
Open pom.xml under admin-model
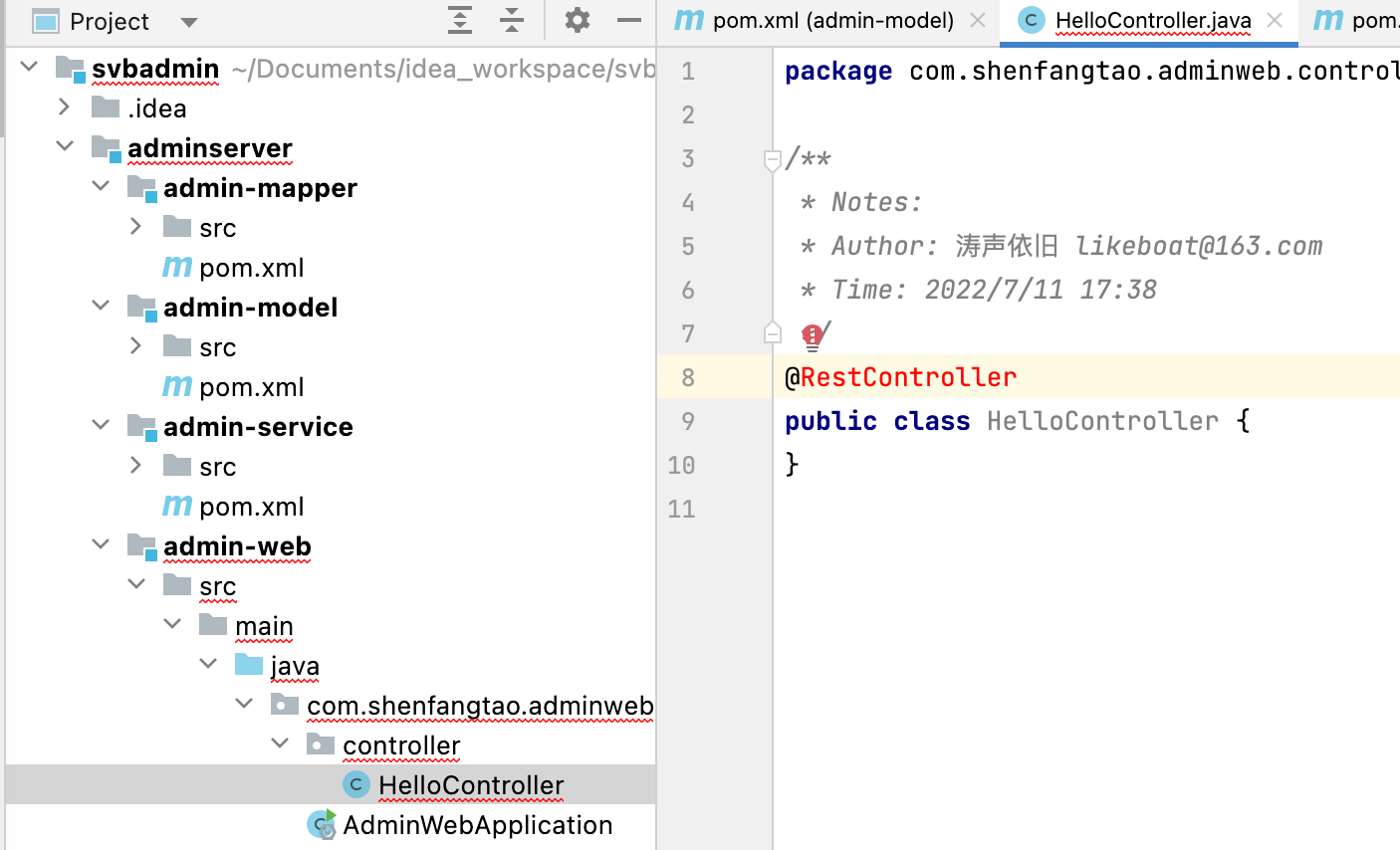[x=251, y=386]
